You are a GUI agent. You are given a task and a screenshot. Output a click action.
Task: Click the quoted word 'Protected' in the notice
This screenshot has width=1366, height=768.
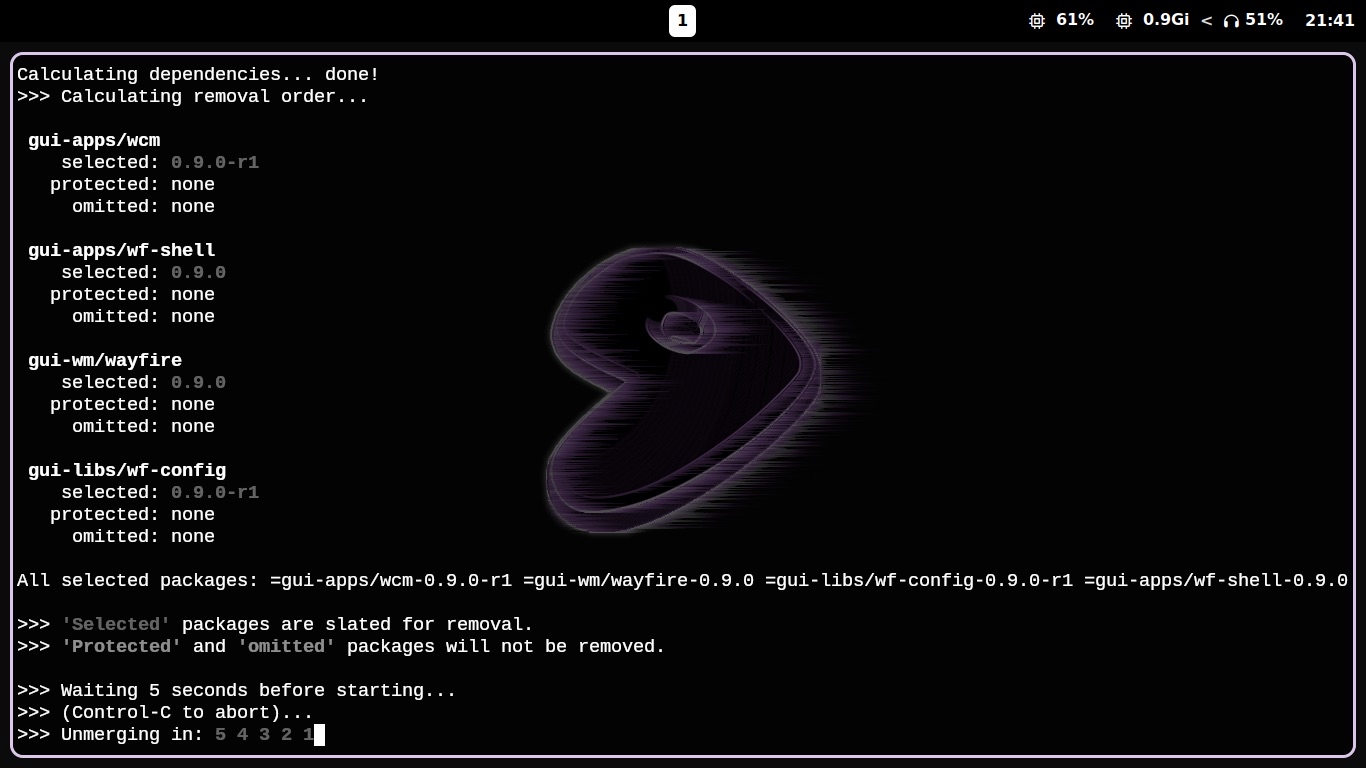121,646
